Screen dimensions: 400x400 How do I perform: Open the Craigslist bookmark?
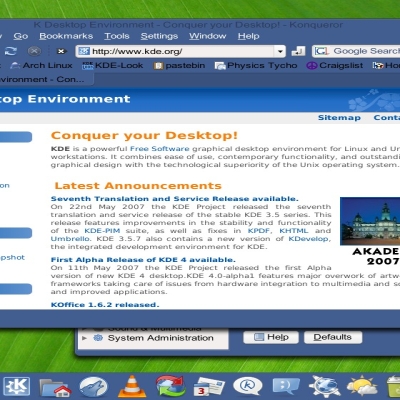(335, 65)
